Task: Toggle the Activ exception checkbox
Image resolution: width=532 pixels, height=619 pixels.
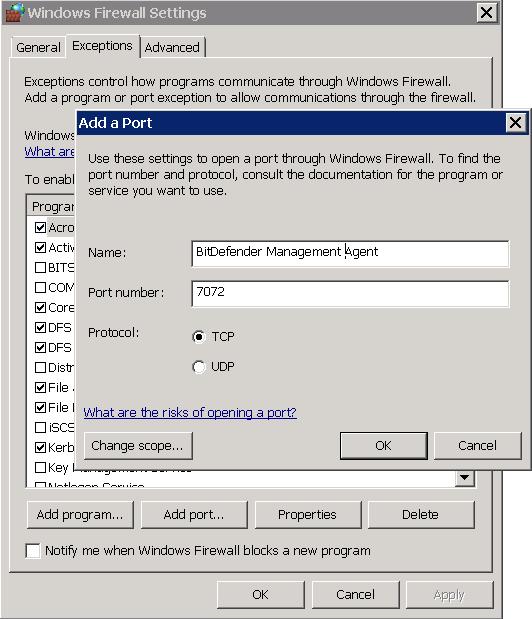Action: pos(40,248)
